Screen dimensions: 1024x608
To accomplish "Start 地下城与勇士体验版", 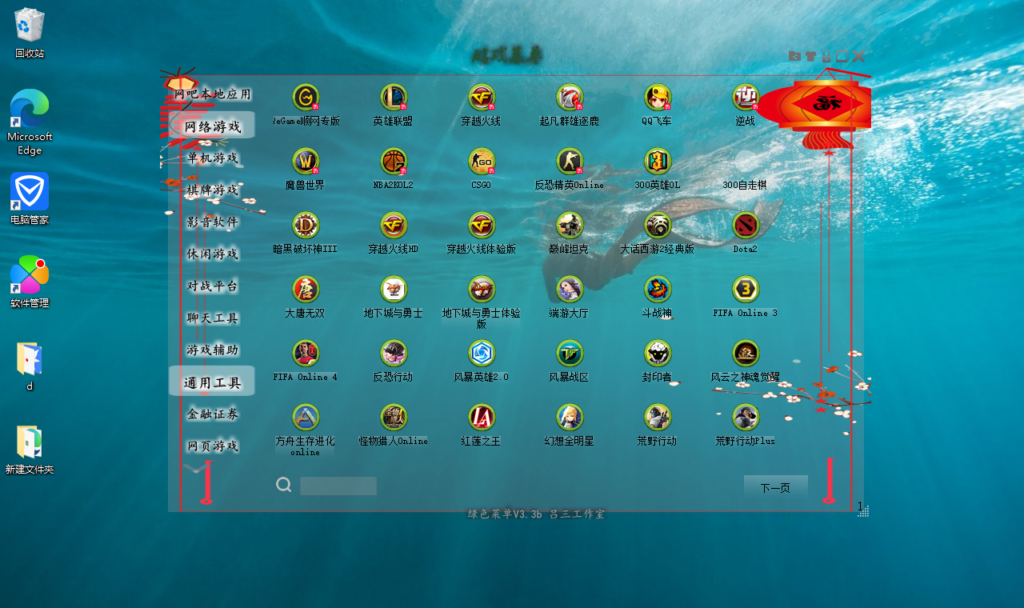I will tap(481, 290).
